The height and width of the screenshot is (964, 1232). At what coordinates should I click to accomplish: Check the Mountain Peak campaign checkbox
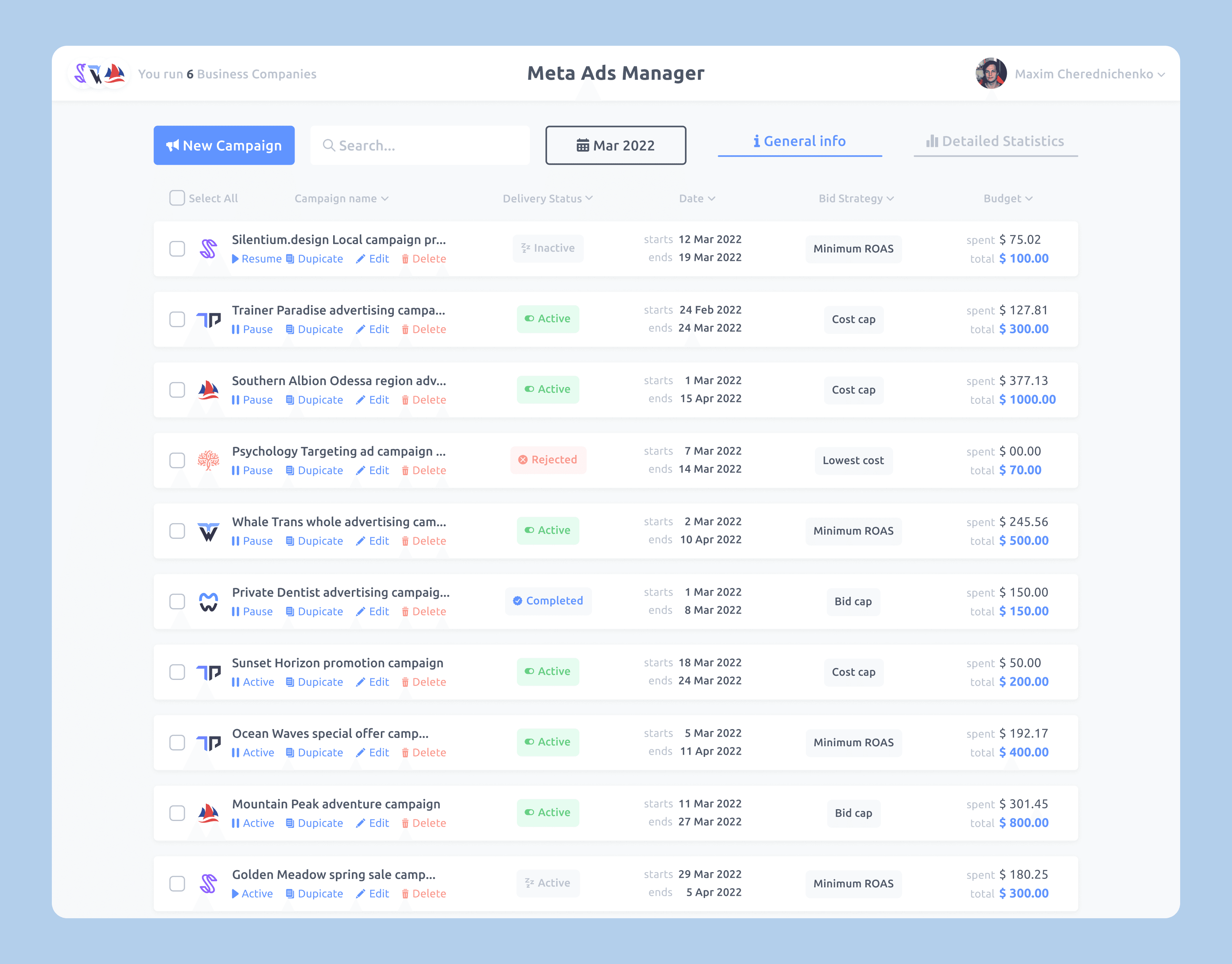coord(177,813)
